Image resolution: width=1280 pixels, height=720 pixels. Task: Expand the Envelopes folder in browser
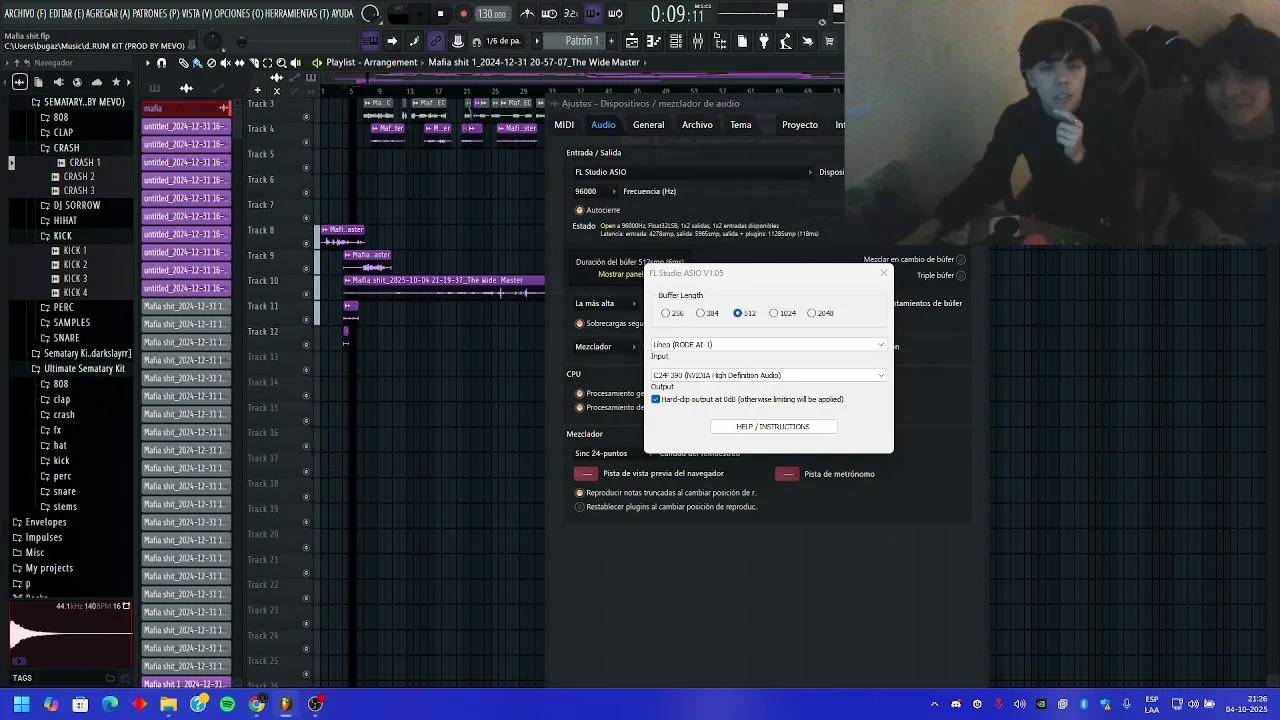(x=46, y=522)
